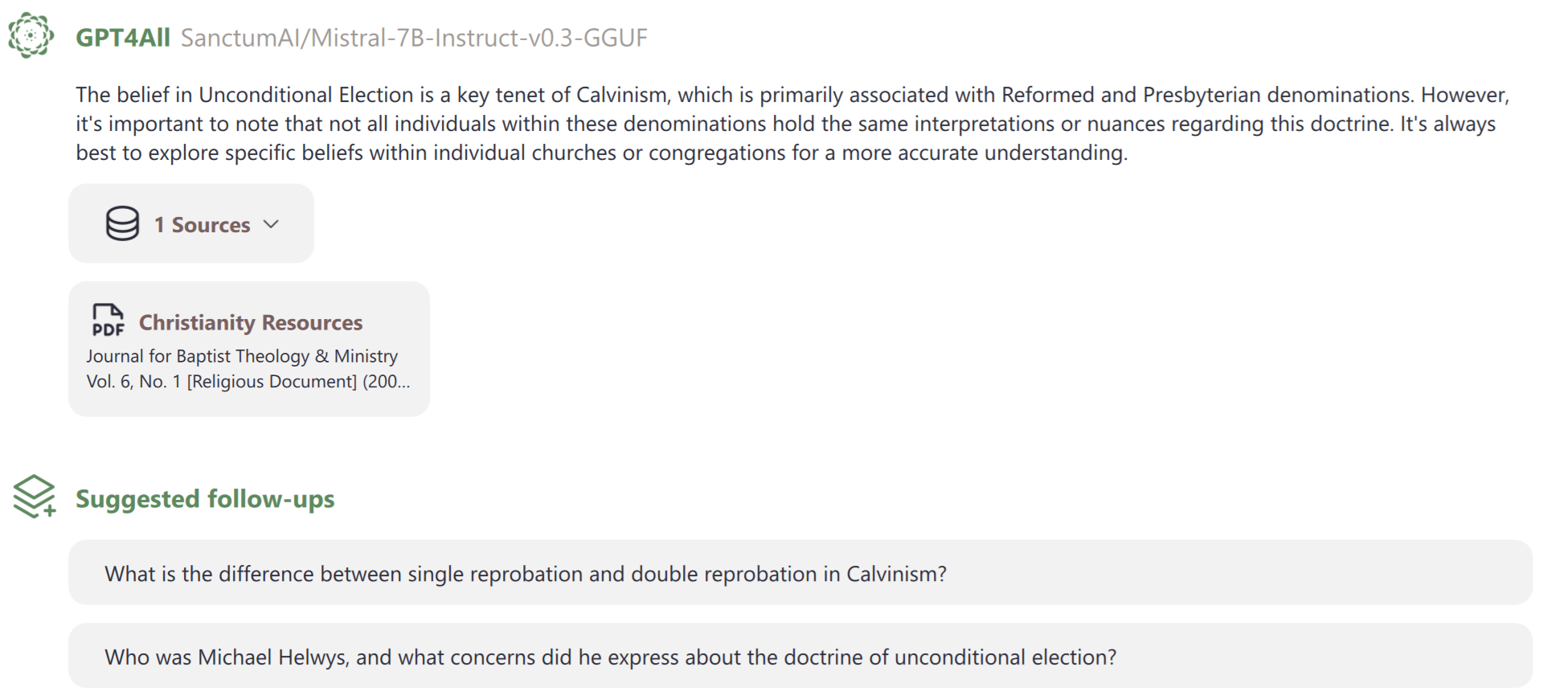The height and width of the screenshot is (700, 1568).
Task: Click the response's final line starting "best to explore"
Action: pyautogui.click(x=601, y=153)
